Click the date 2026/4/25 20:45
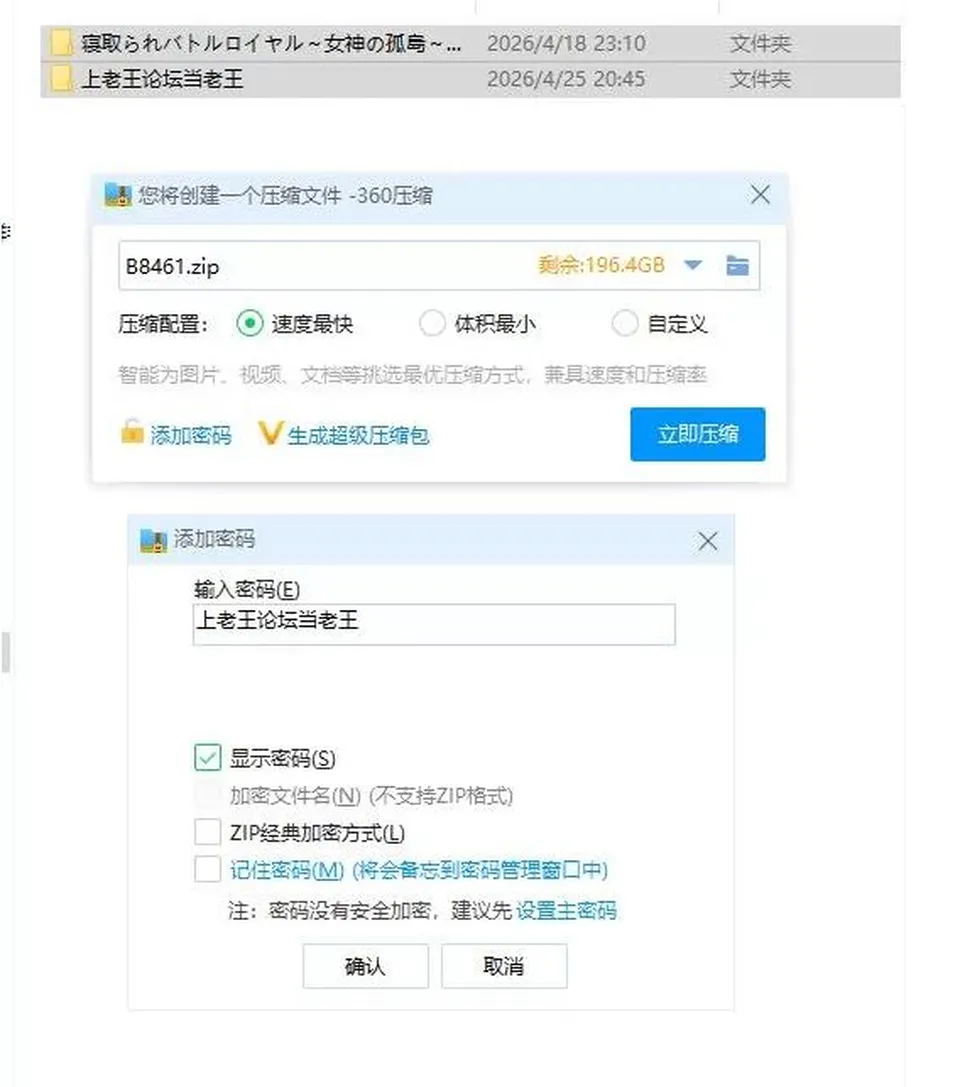Image resolution: width=960 pixels, height=1087 pixels. (x=566, y=79)
